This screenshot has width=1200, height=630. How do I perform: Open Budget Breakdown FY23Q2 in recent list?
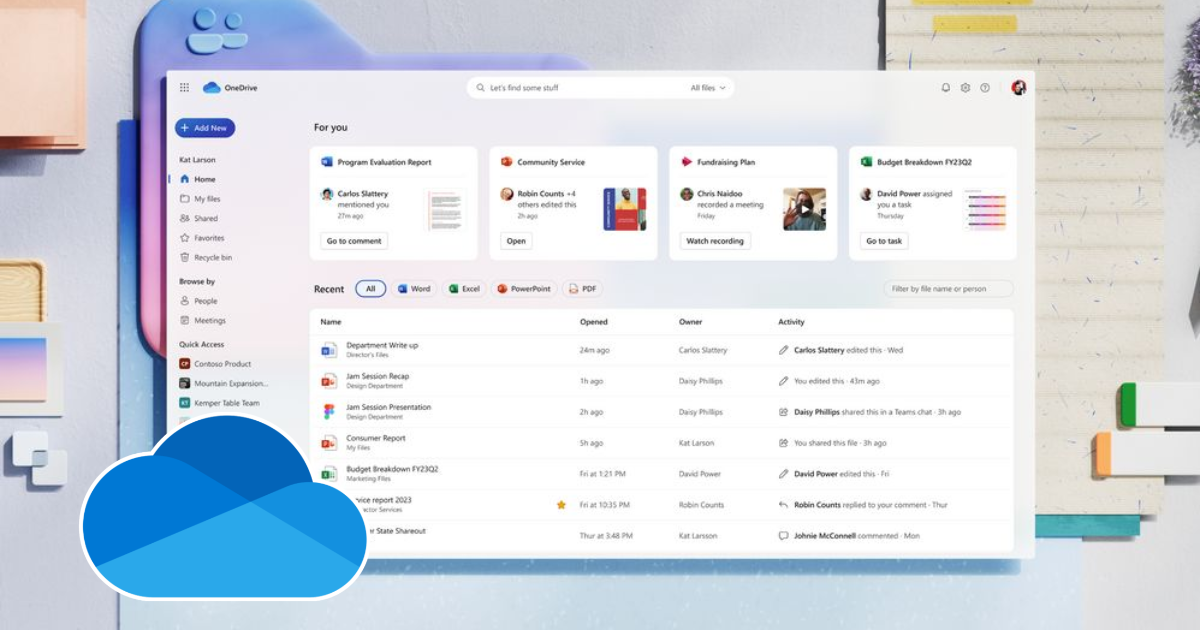(392, 468)
